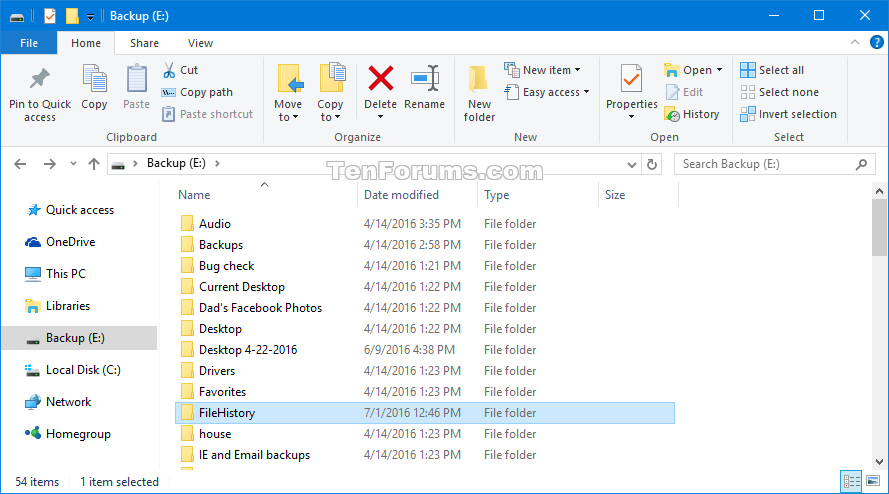
Task: Rename the selected folder
Action: 424,87
